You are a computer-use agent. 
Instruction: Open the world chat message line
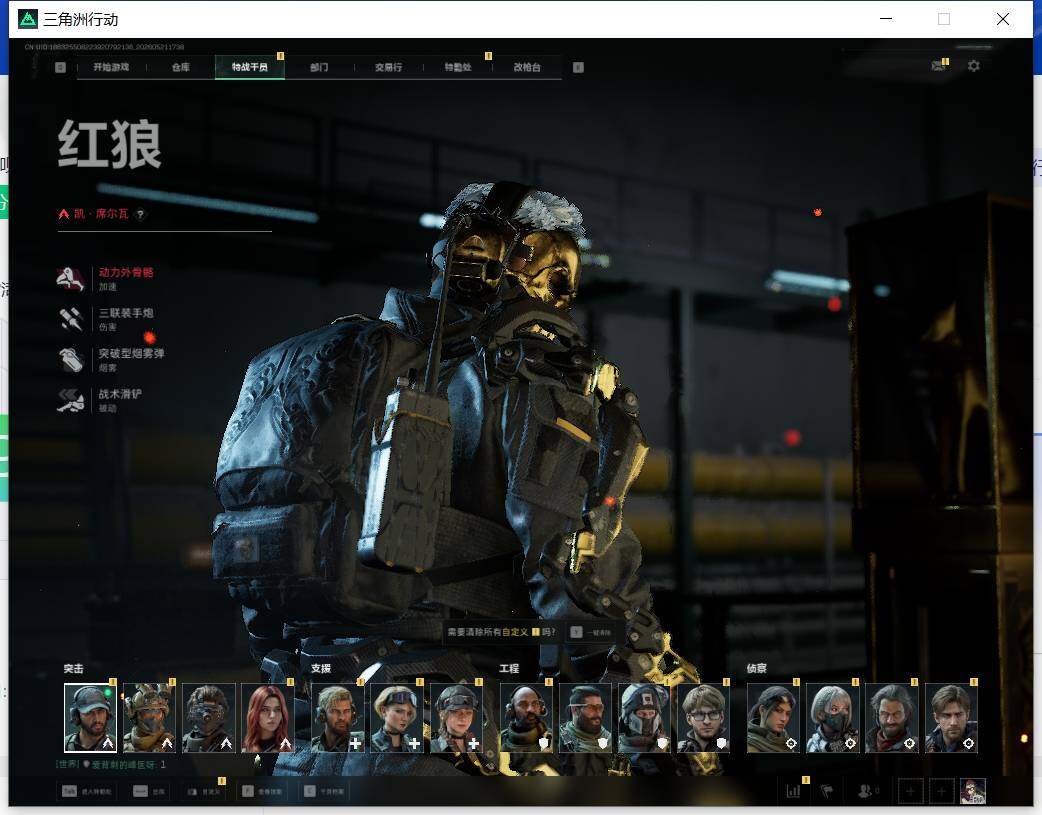(x=111, y=764)
